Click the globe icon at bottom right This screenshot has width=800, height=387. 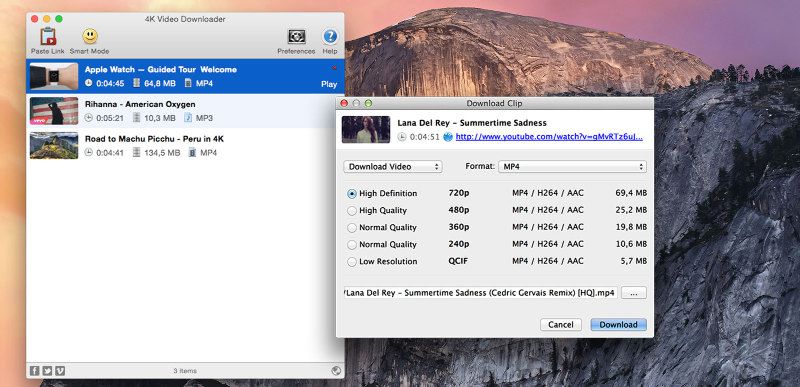point(336,371)
